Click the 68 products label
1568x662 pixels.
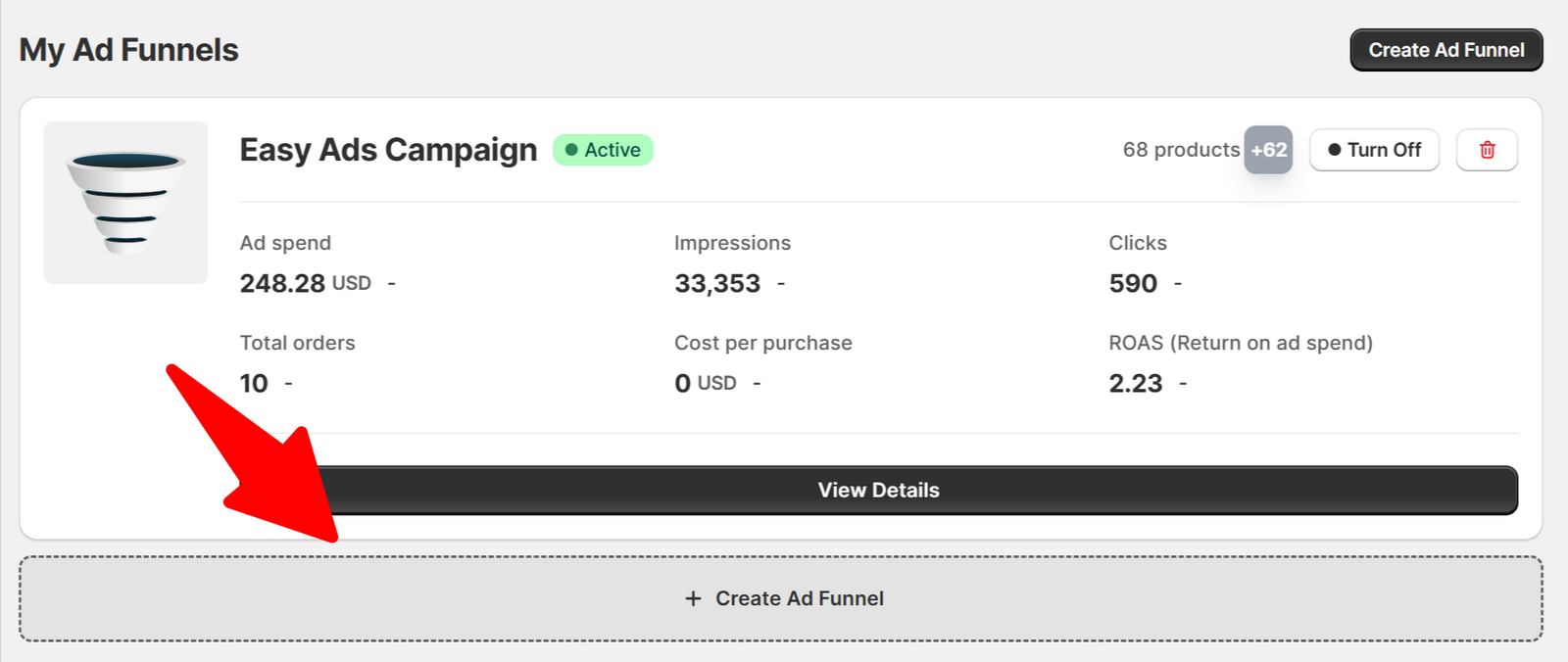pyautogui.click(x=1181, y=150)
